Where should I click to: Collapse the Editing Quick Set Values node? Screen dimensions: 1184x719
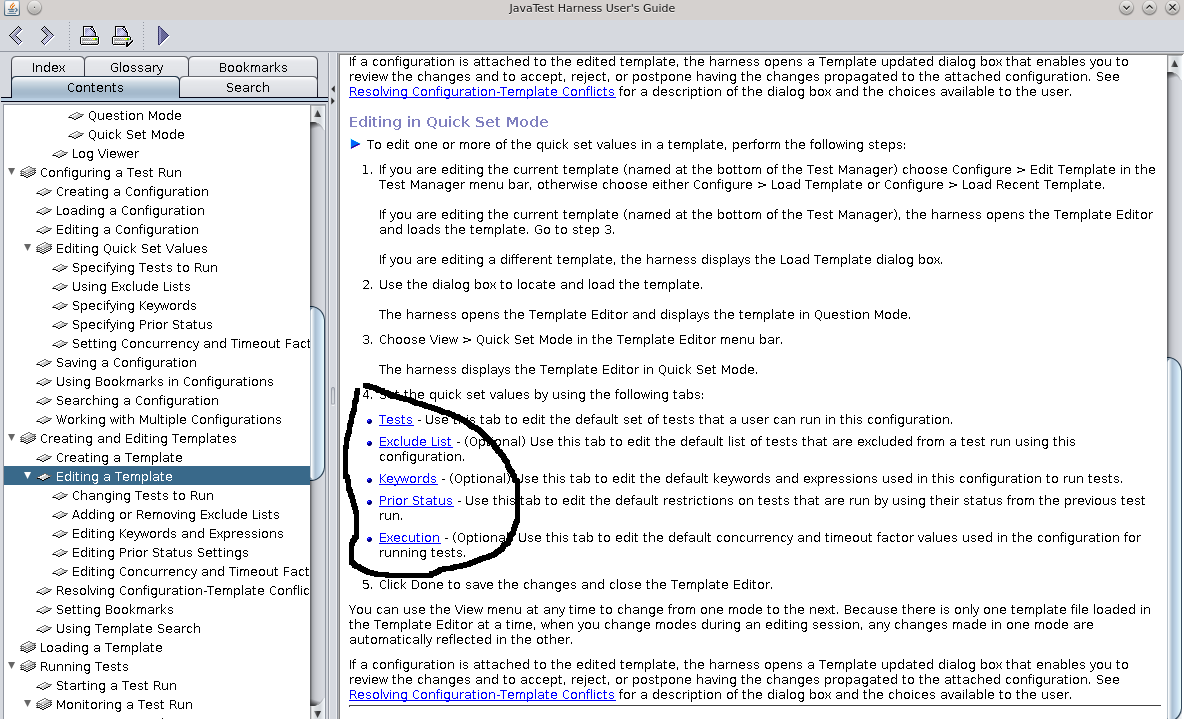pyautogui.click(x=28, y=248)
